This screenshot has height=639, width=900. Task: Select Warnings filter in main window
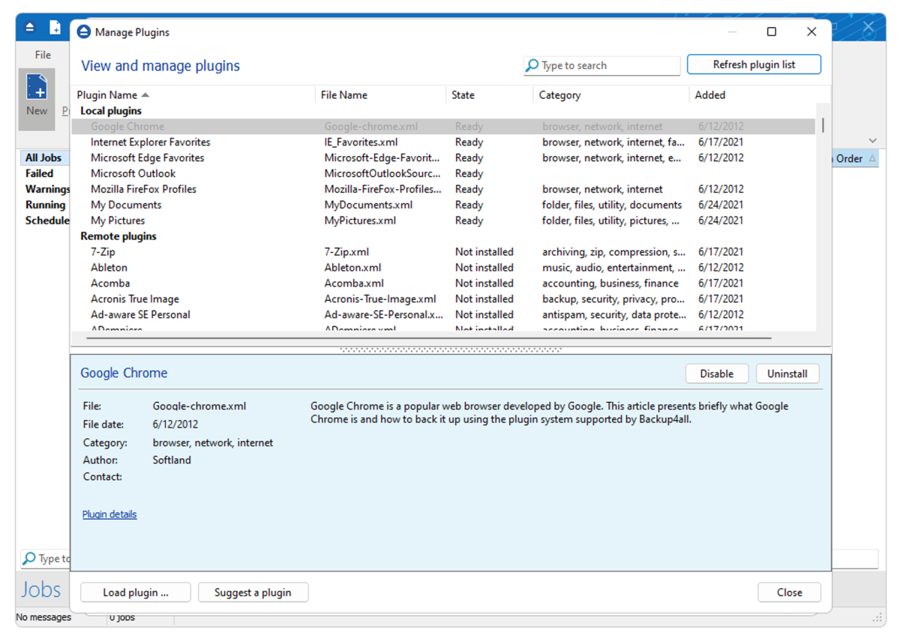click(47, 189)
